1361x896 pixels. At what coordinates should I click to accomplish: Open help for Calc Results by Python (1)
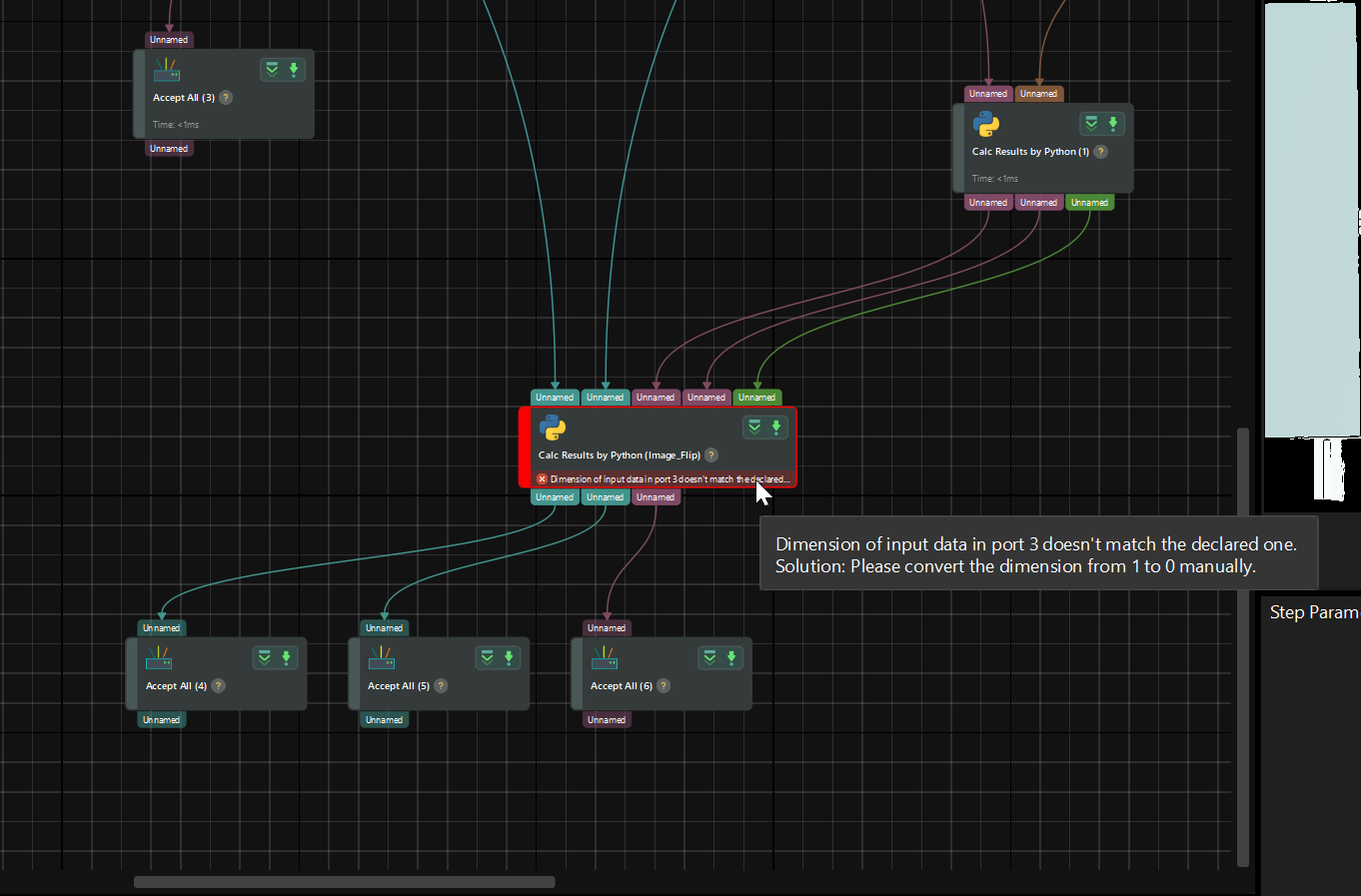point(1100,152)
